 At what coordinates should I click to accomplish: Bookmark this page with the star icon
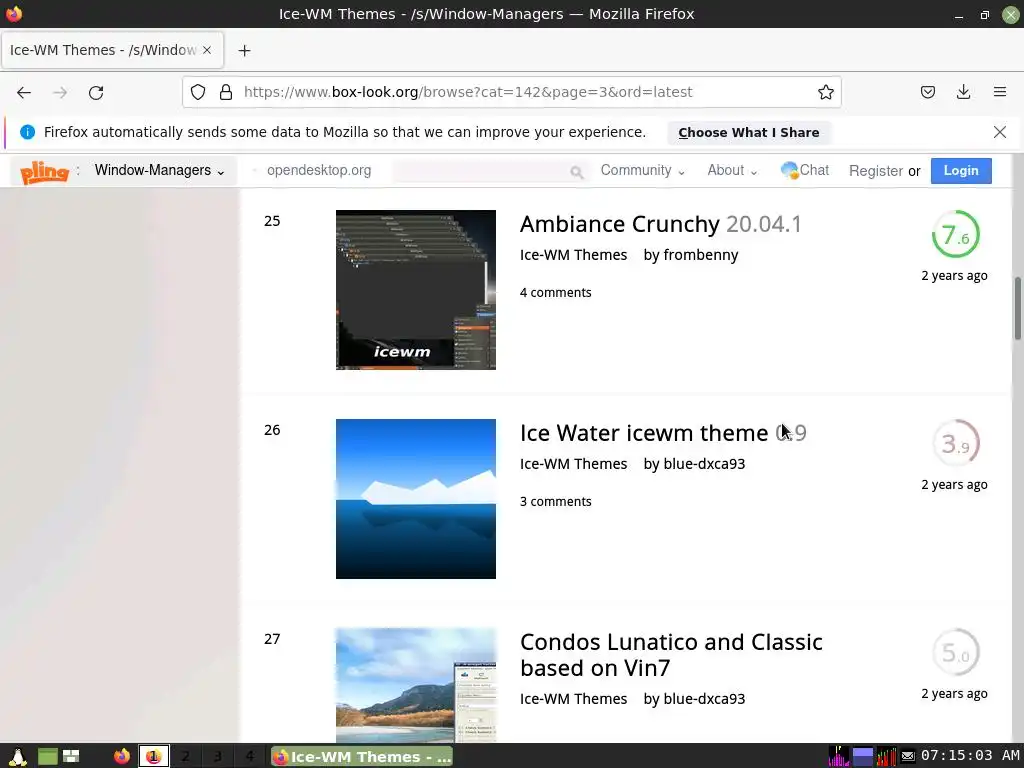[825, 92]
